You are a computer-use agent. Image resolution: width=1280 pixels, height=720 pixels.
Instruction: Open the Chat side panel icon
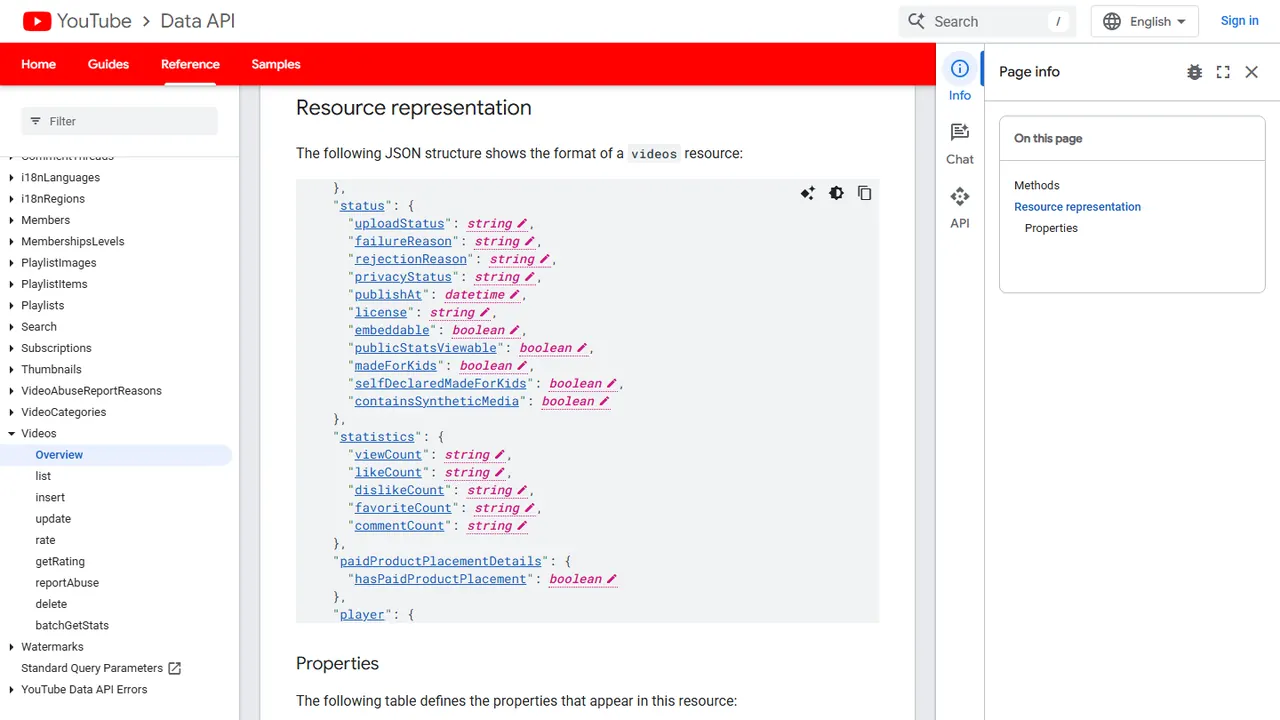coord(960,132)
